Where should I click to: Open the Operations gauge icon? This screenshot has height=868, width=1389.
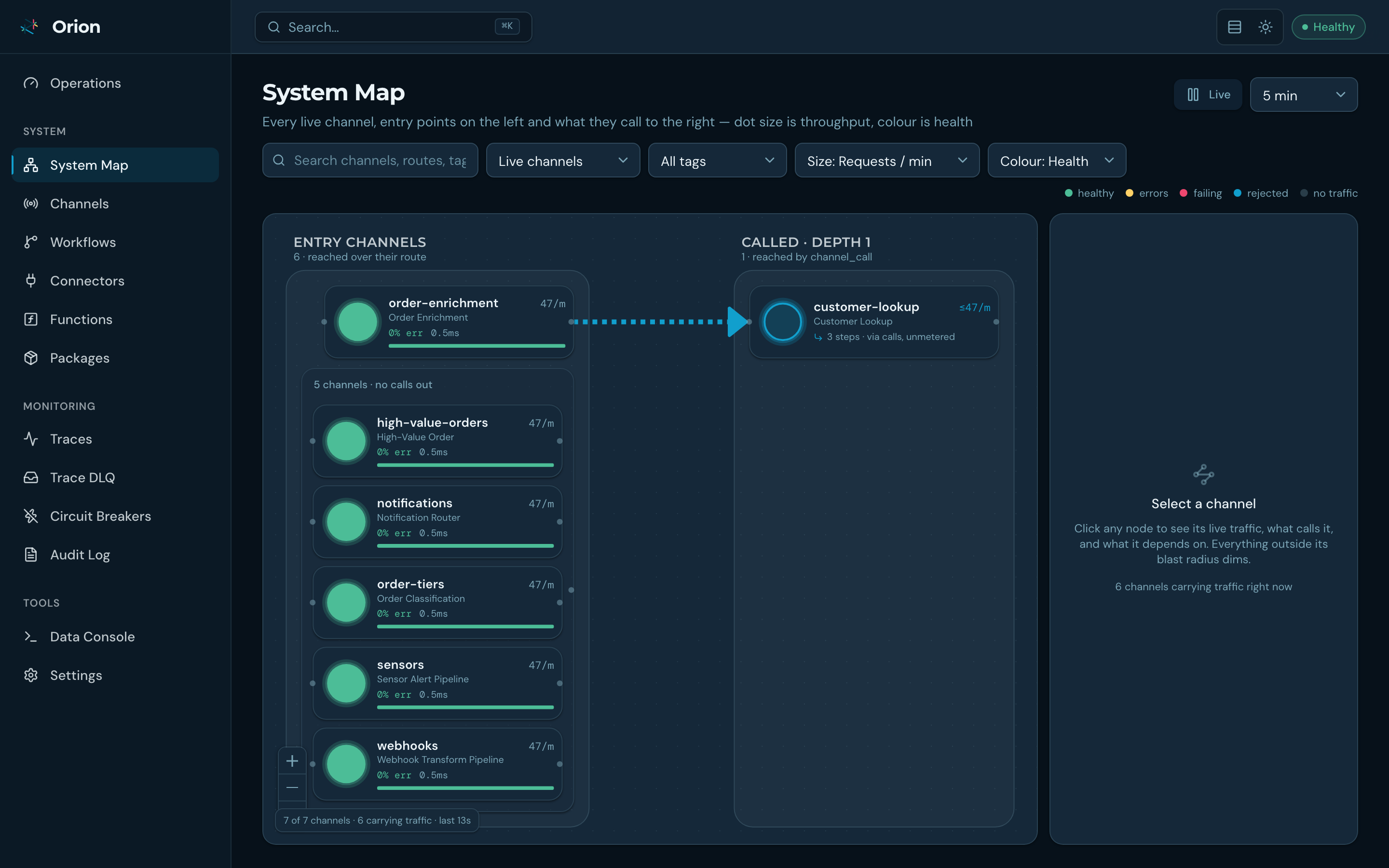[31, 83]
